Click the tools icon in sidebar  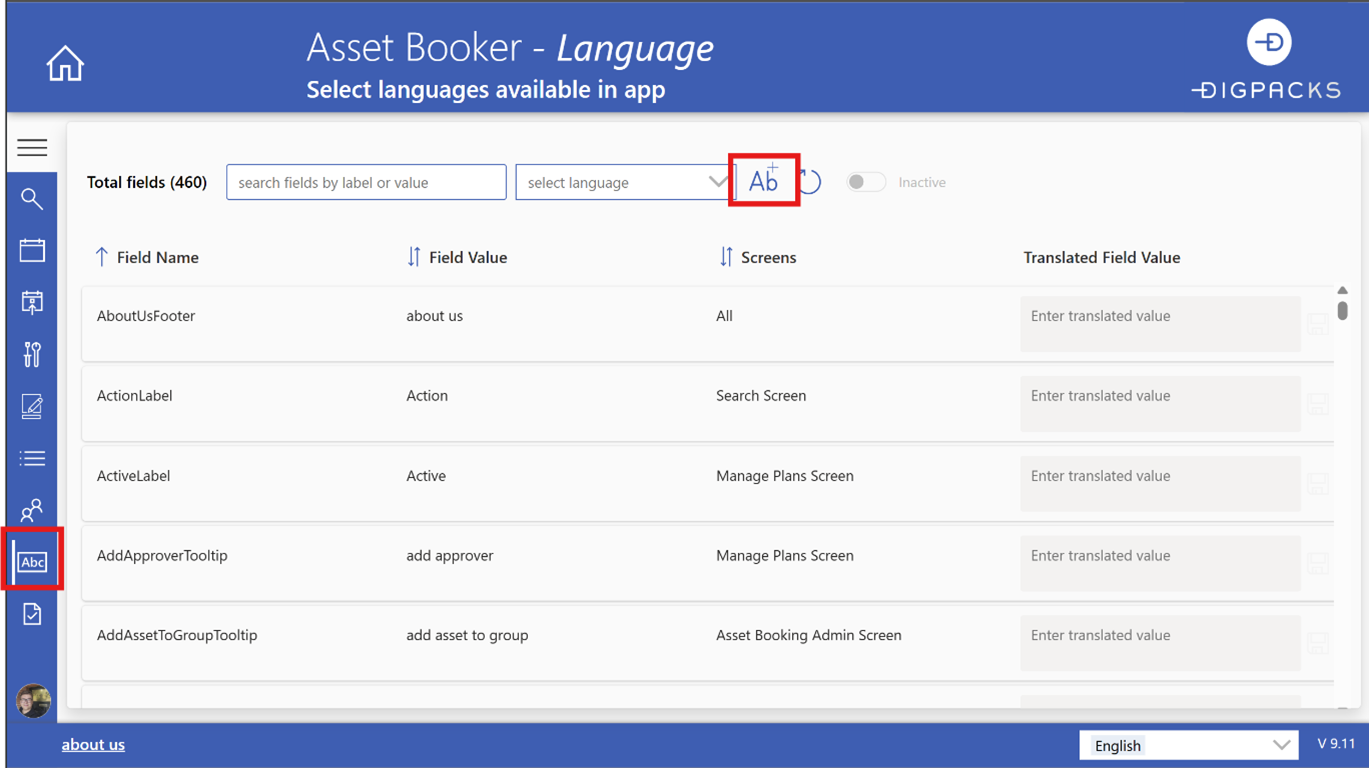[x=32, y=354]
